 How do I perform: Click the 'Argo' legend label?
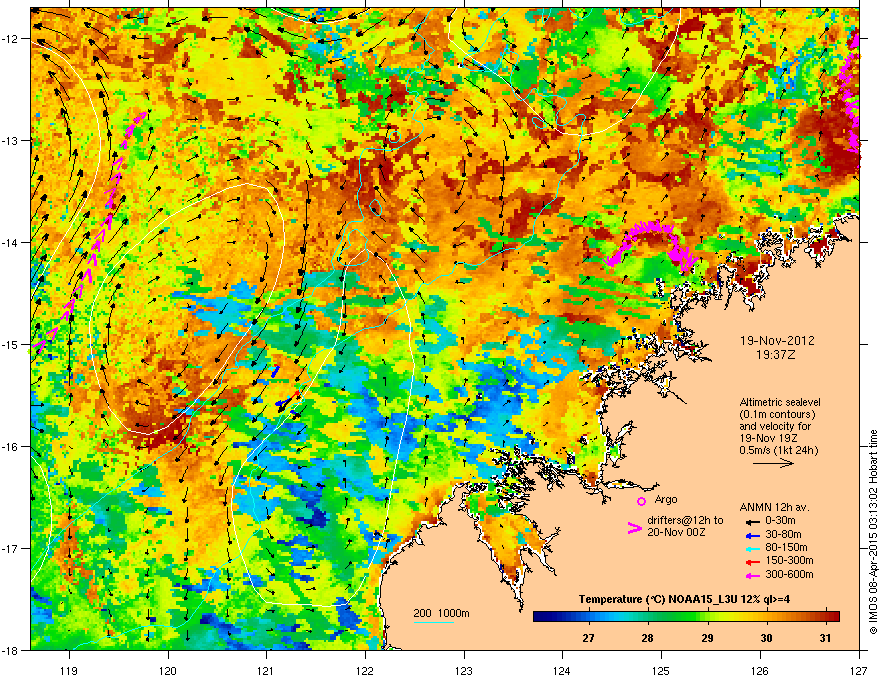click(666, 499)
